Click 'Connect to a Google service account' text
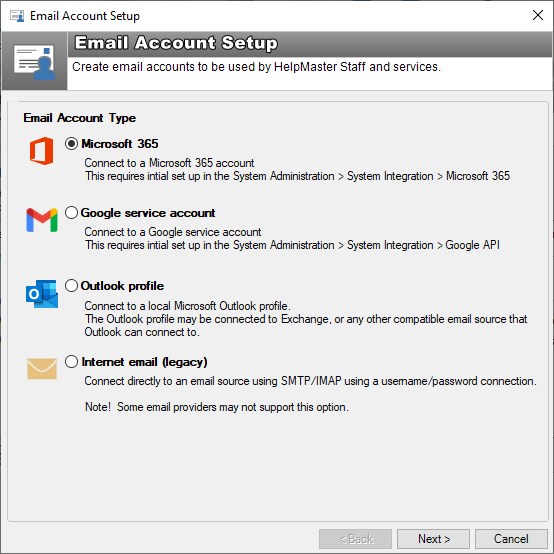The width and height of the screenshot is (554, 554). coord(173,232)
